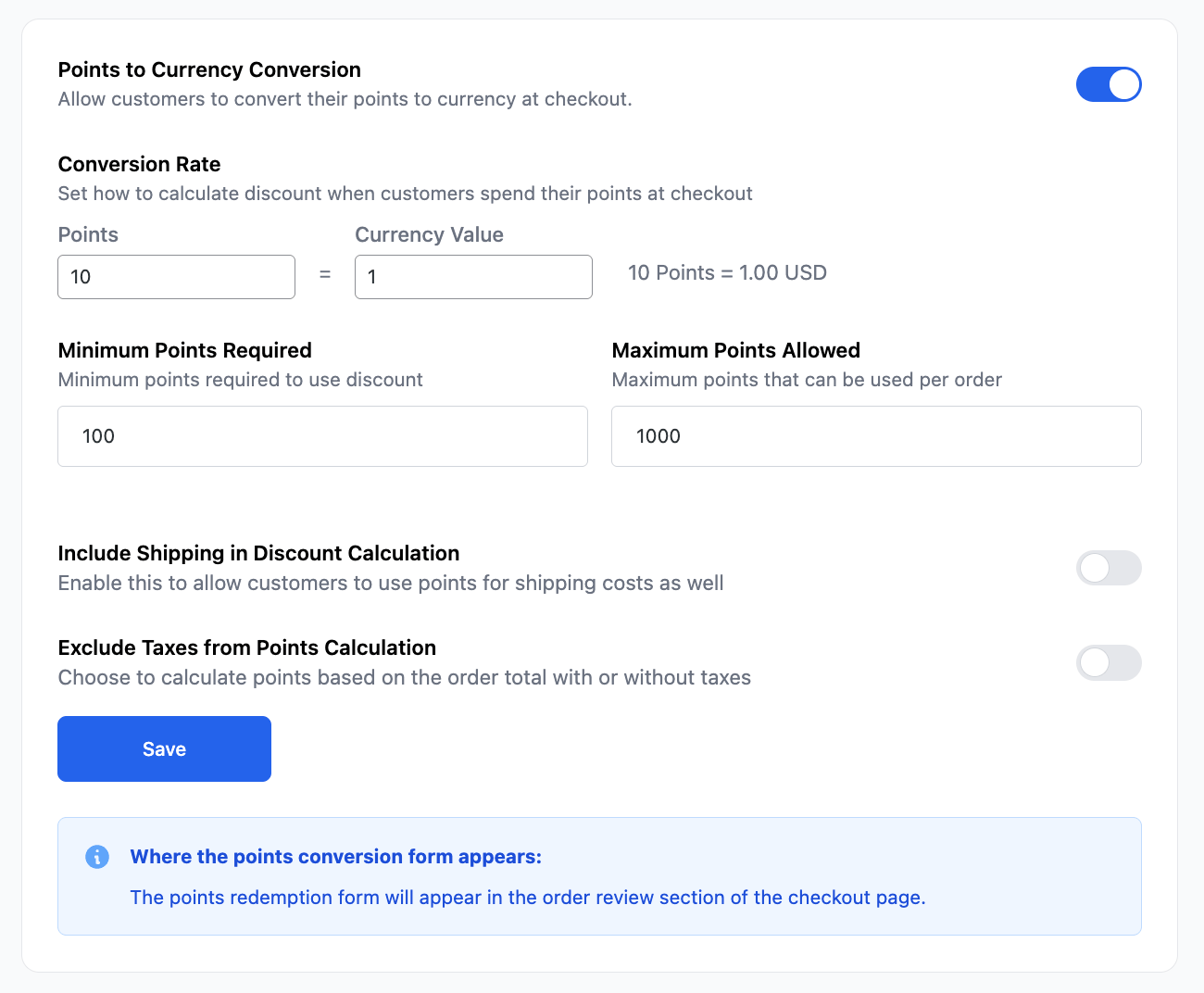Enable Include Shipping in Discount Calculation
The width and height of the screenshot is (1204, 993).
pos(1109,568)
